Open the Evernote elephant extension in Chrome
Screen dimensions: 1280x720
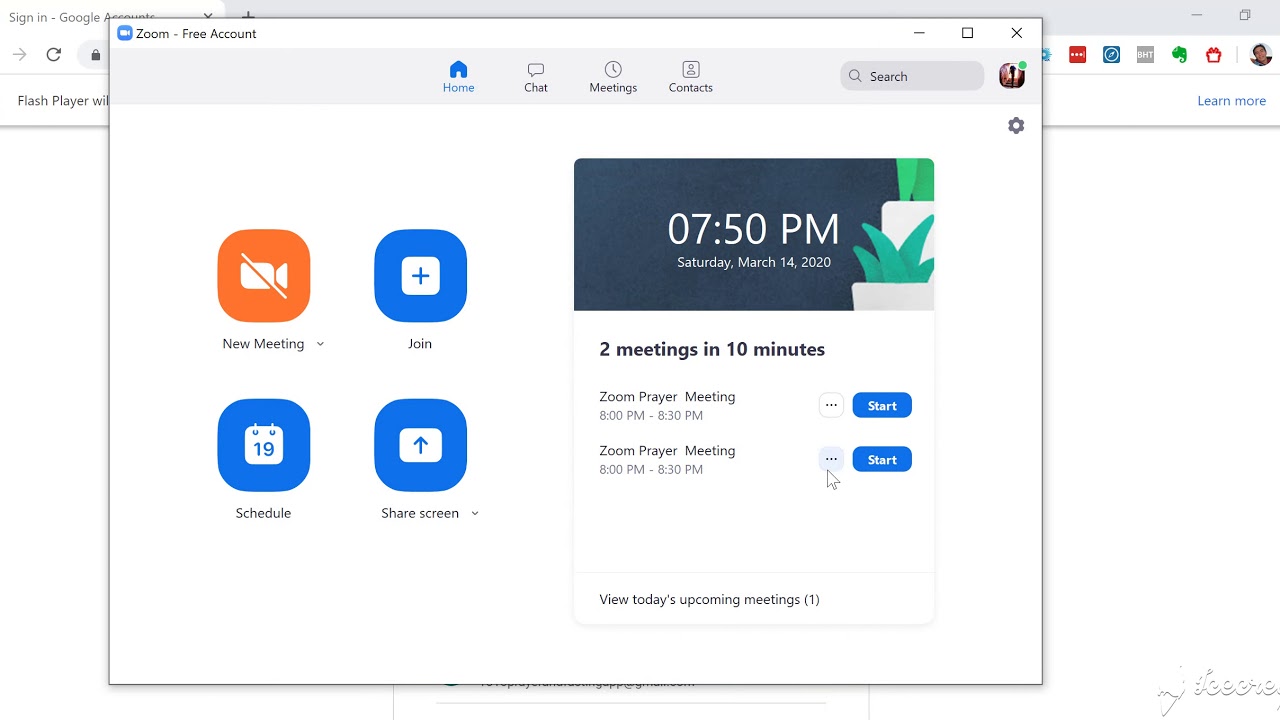(1180, 55)
